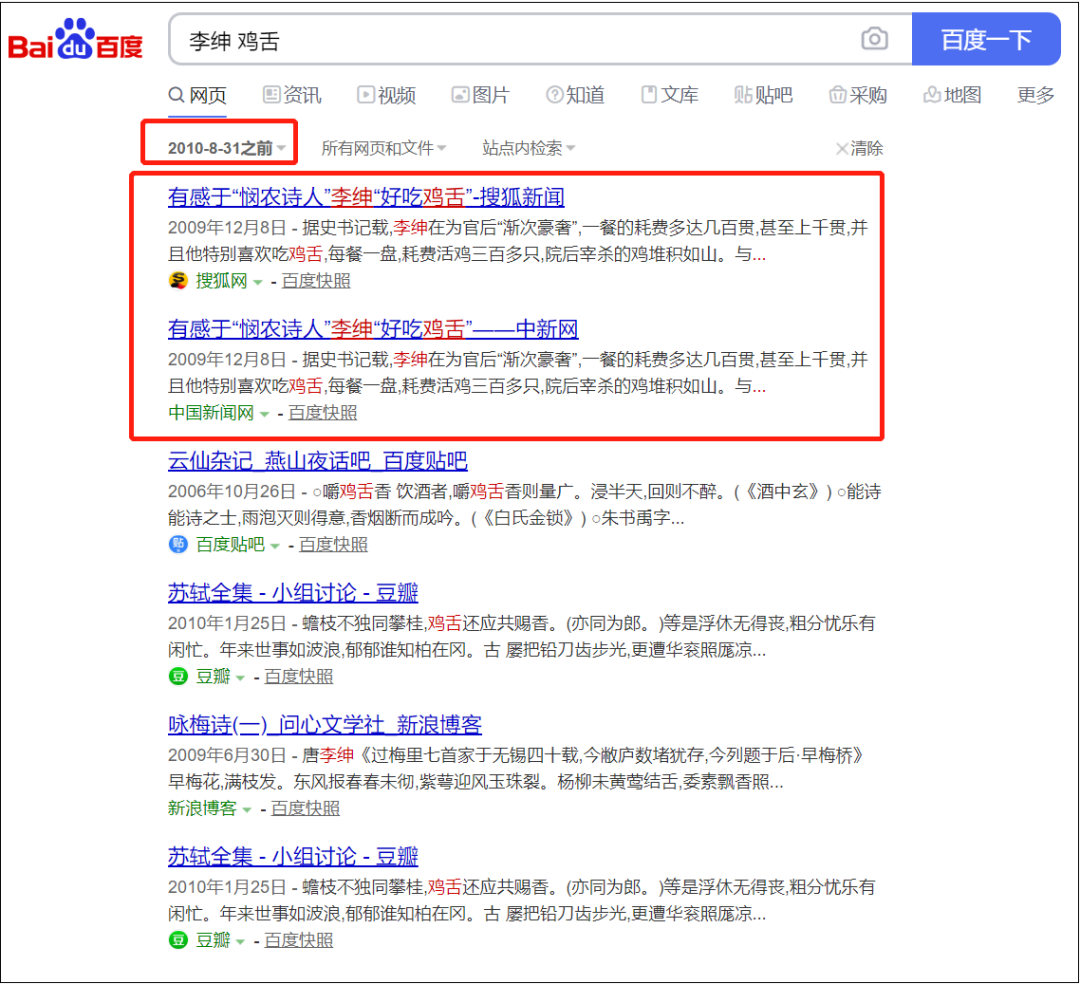Image resolution: width=1080 pixels, height=984 pixels.
Task: Click the date 2006年10月26日 in snippet
Action: click(x=227, y=492)
